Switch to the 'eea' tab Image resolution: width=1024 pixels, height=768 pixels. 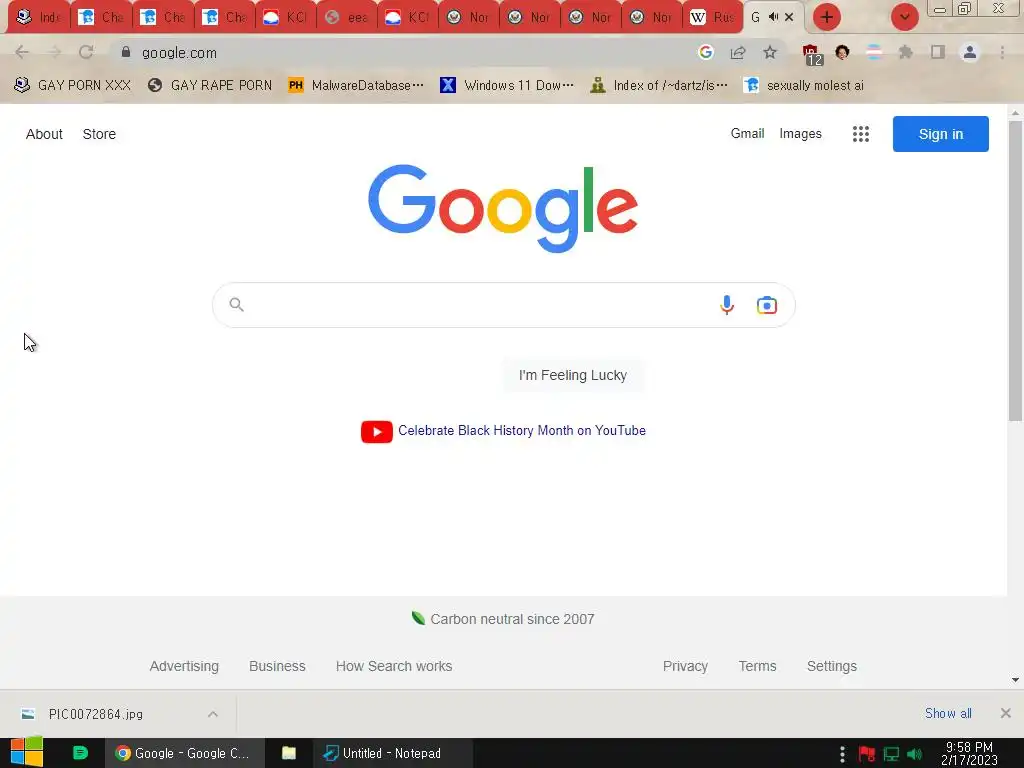point(347,18)
